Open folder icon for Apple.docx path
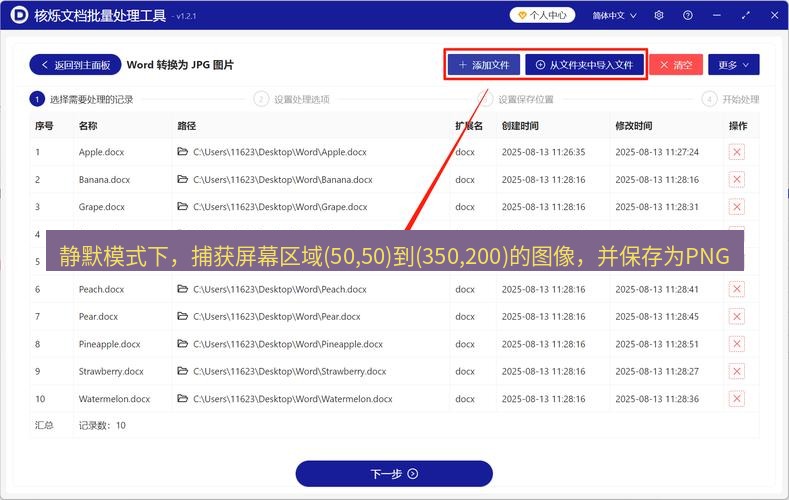This screenshot has height=500, width=789. (x=183, y=151)
